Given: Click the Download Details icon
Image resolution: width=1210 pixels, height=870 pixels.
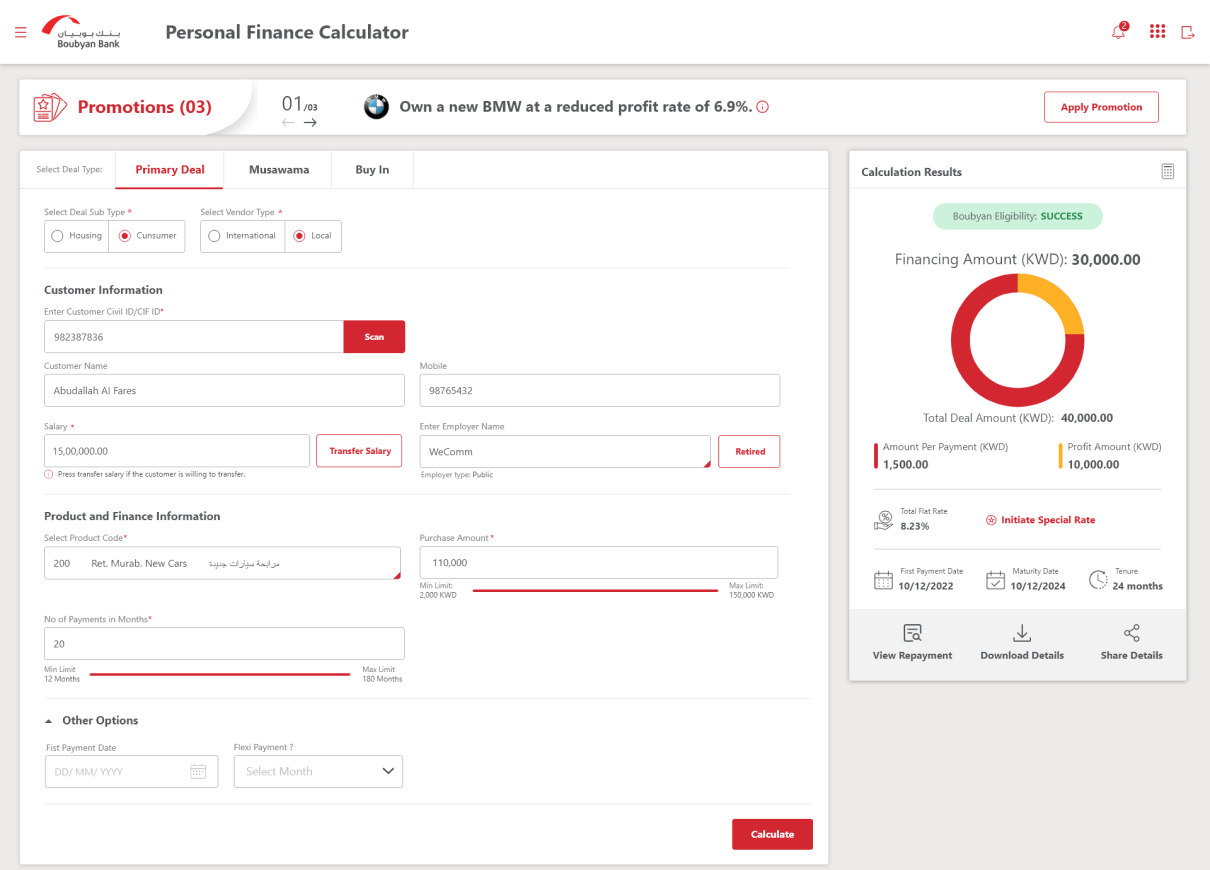Looking at the screenshot, I should 1022,634.
